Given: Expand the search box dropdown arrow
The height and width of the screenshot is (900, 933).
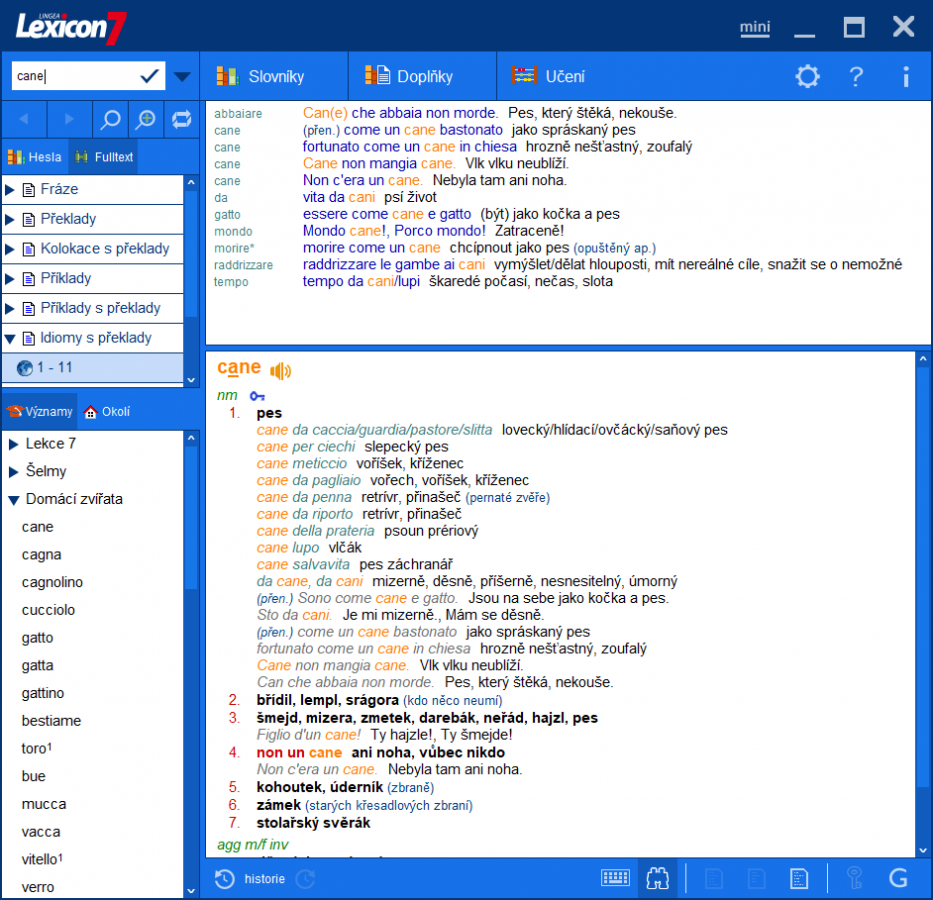Looking at the screenshot, I should tap(181, 75).
